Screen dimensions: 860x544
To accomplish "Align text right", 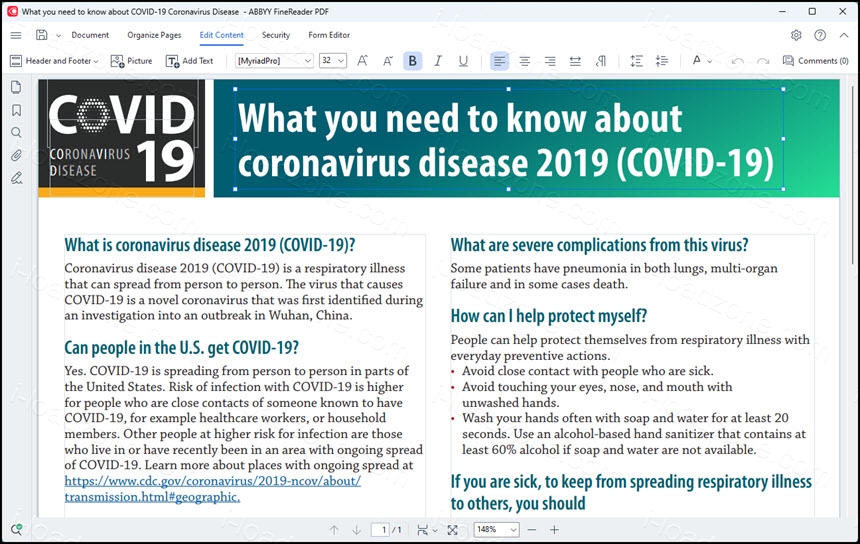I will [x=550, y=61].
